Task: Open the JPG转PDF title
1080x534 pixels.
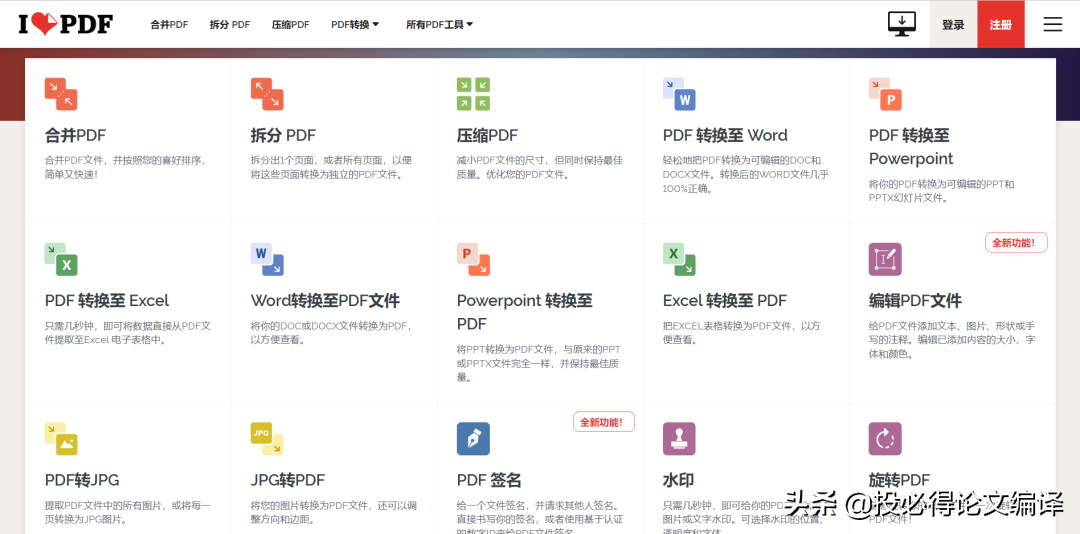Action: 288,480
